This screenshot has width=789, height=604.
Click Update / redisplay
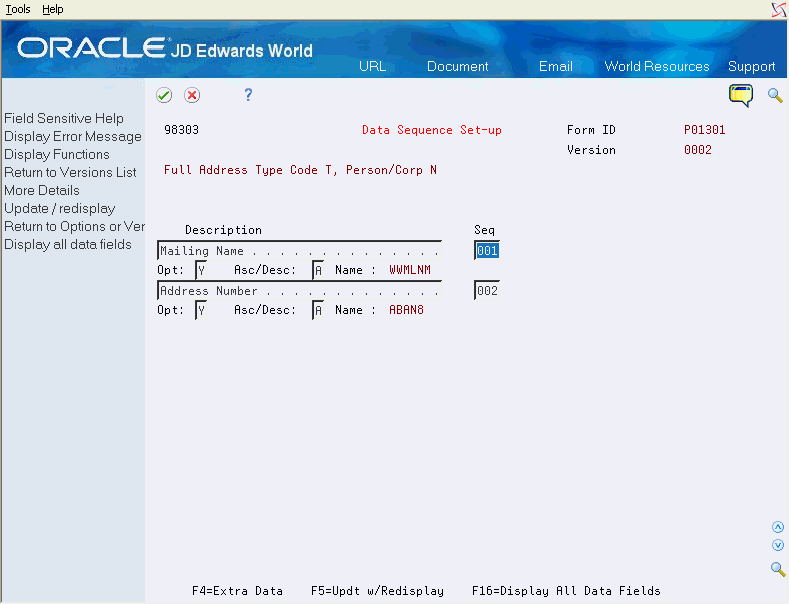pos(60,208)
